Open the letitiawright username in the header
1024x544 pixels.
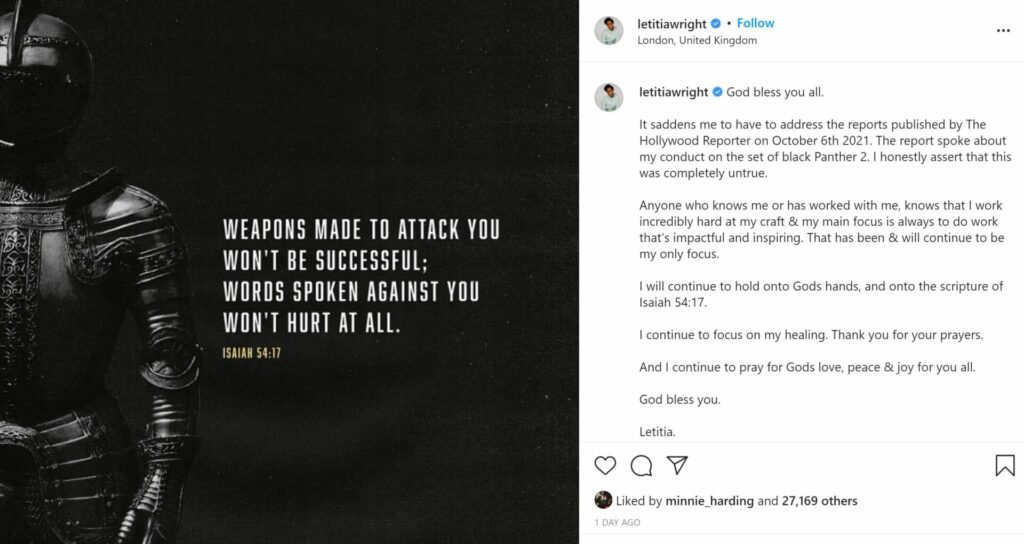pos(672,23)
